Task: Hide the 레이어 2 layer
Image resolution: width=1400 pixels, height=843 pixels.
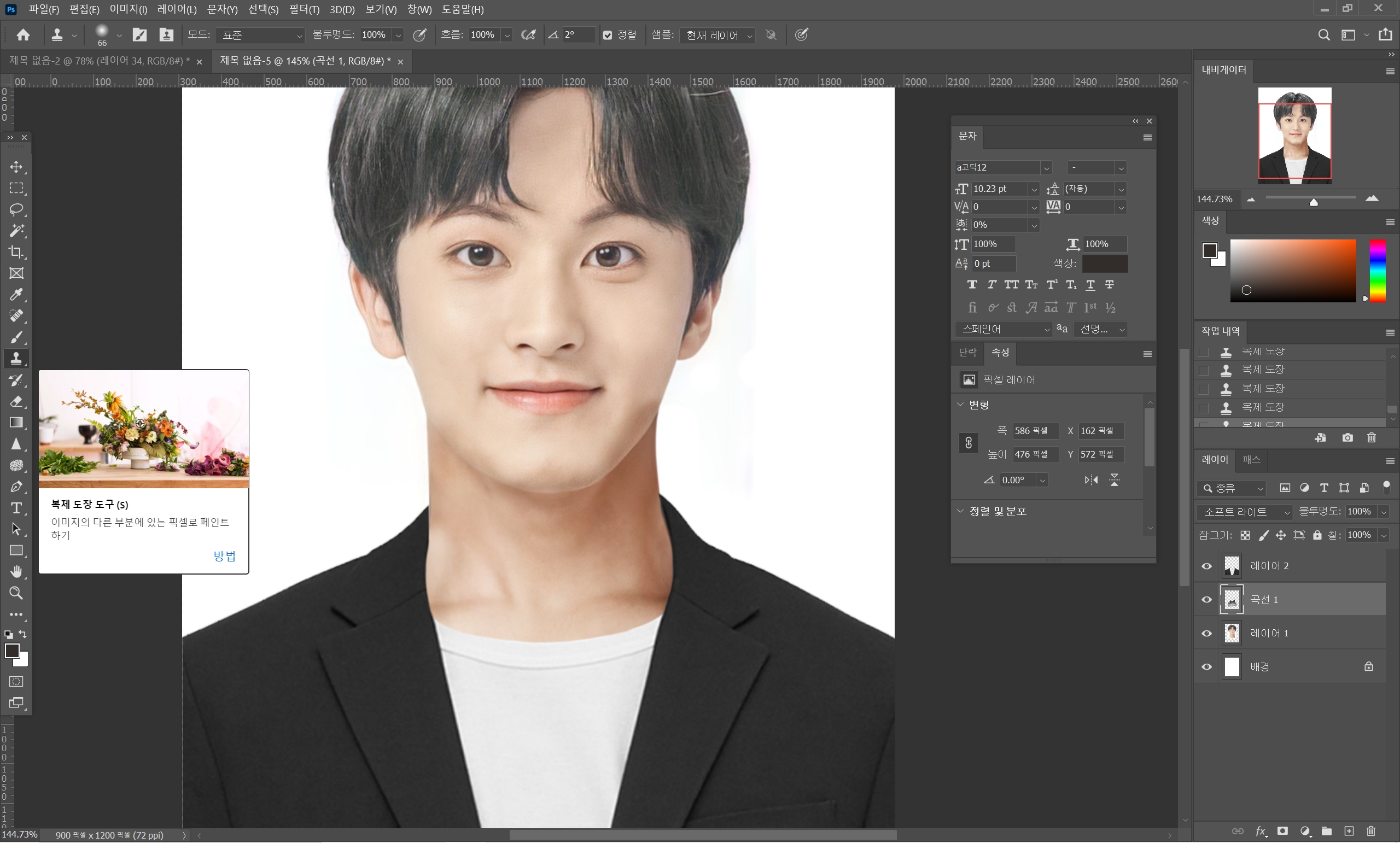Action: click(x=1206, y=566)
